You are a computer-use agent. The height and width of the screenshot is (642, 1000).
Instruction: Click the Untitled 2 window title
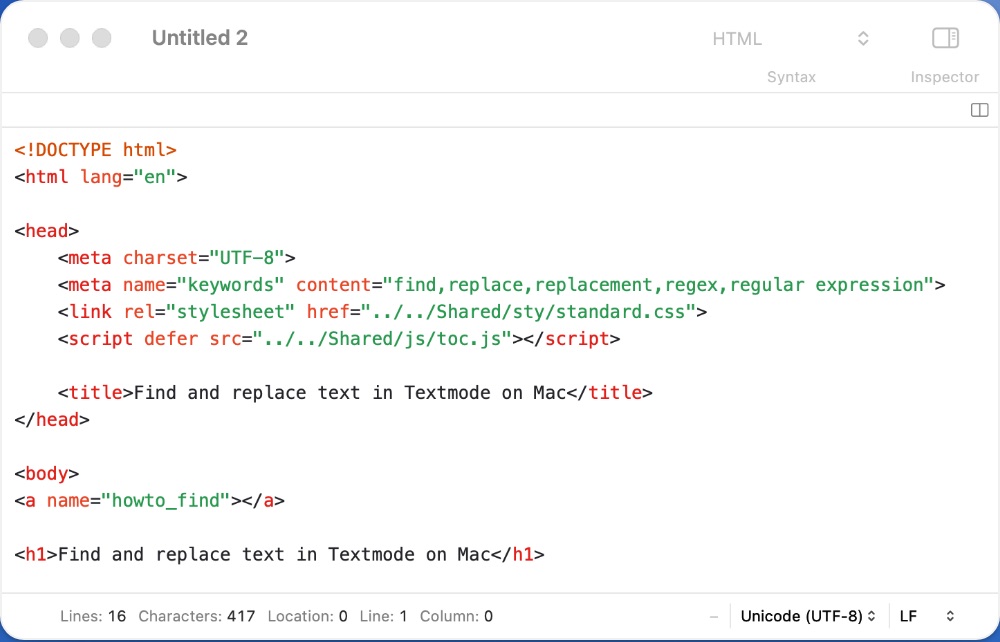point(200,38)
